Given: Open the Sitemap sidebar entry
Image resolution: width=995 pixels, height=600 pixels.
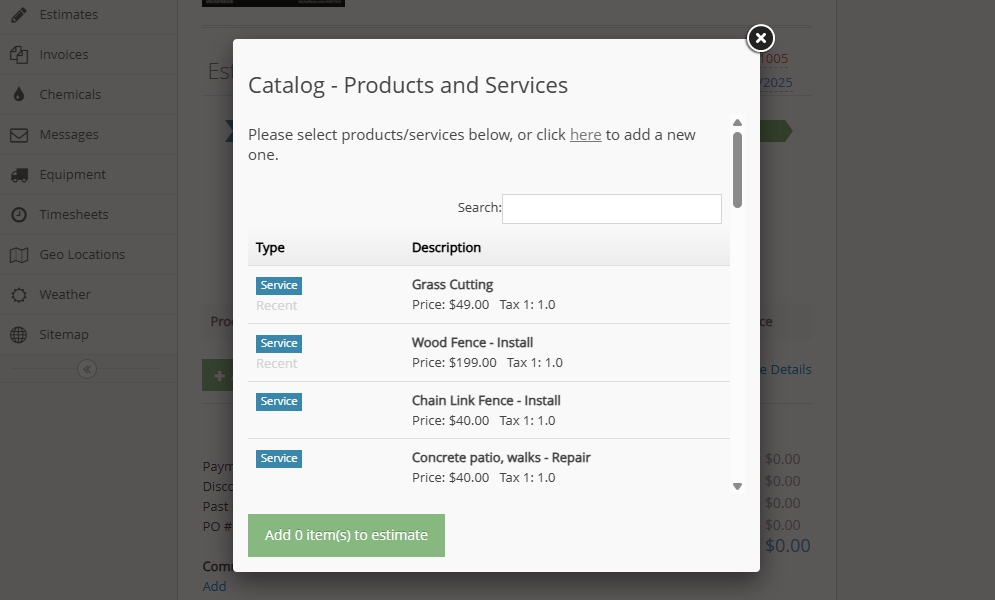Looking at the screenshot, I should (64, 334).
